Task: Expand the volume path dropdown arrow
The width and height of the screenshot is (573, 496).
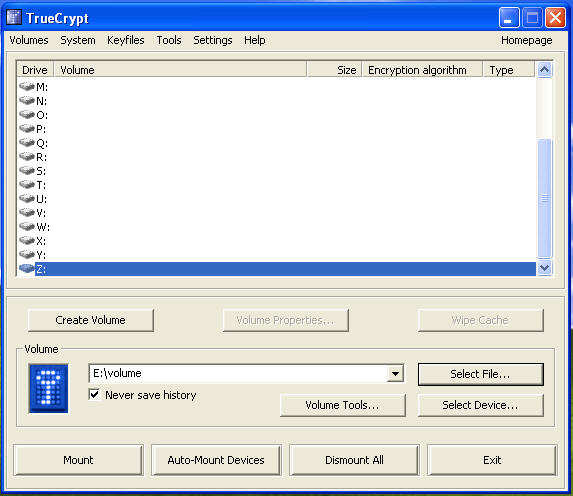Action: click(395, 374)
